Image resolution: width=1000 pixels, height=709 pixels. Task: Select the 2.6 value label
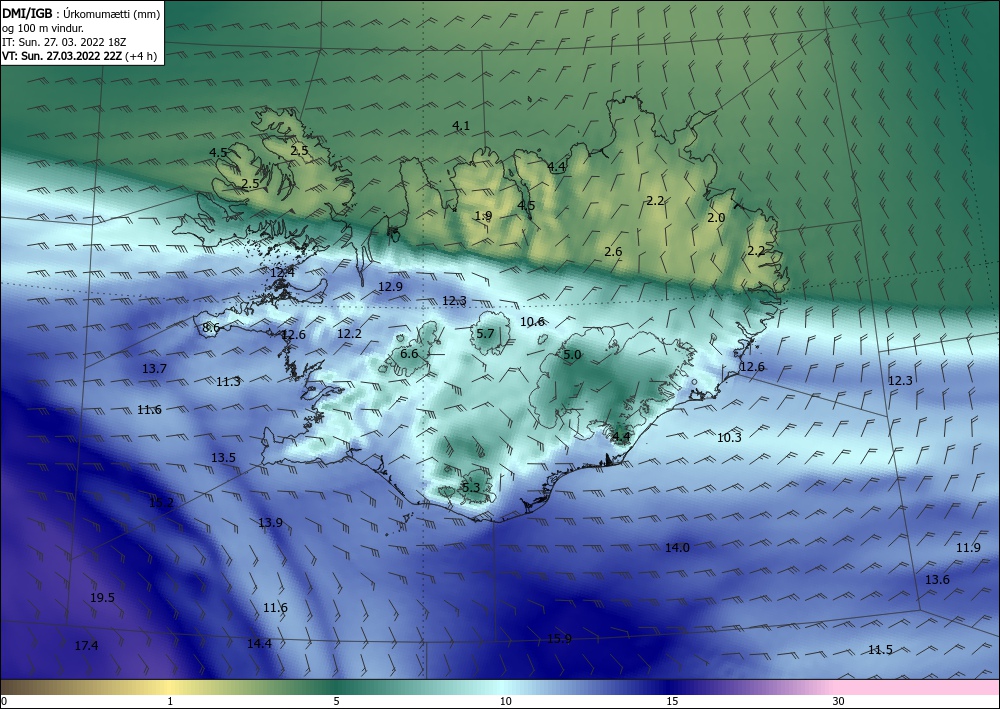[x=613, y=251]
